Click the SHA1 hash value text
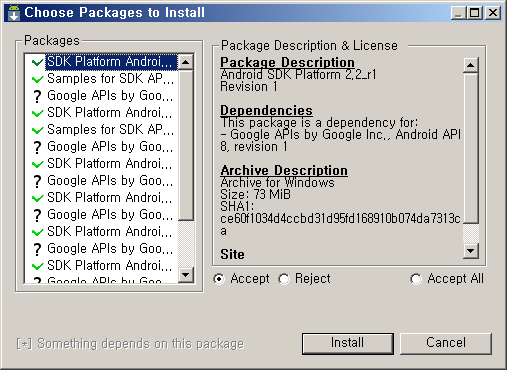Viewport: 507px width, 370px height. (x=340, y=224)
